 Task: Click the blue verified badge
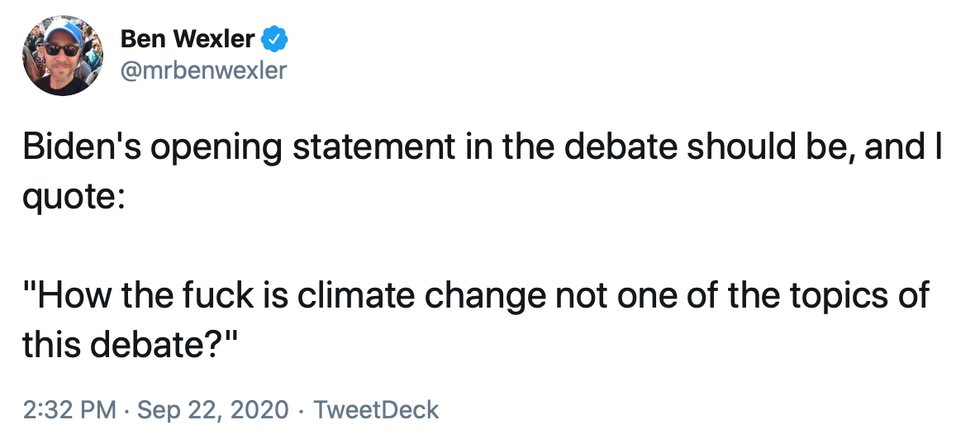[x=275, y=40]
